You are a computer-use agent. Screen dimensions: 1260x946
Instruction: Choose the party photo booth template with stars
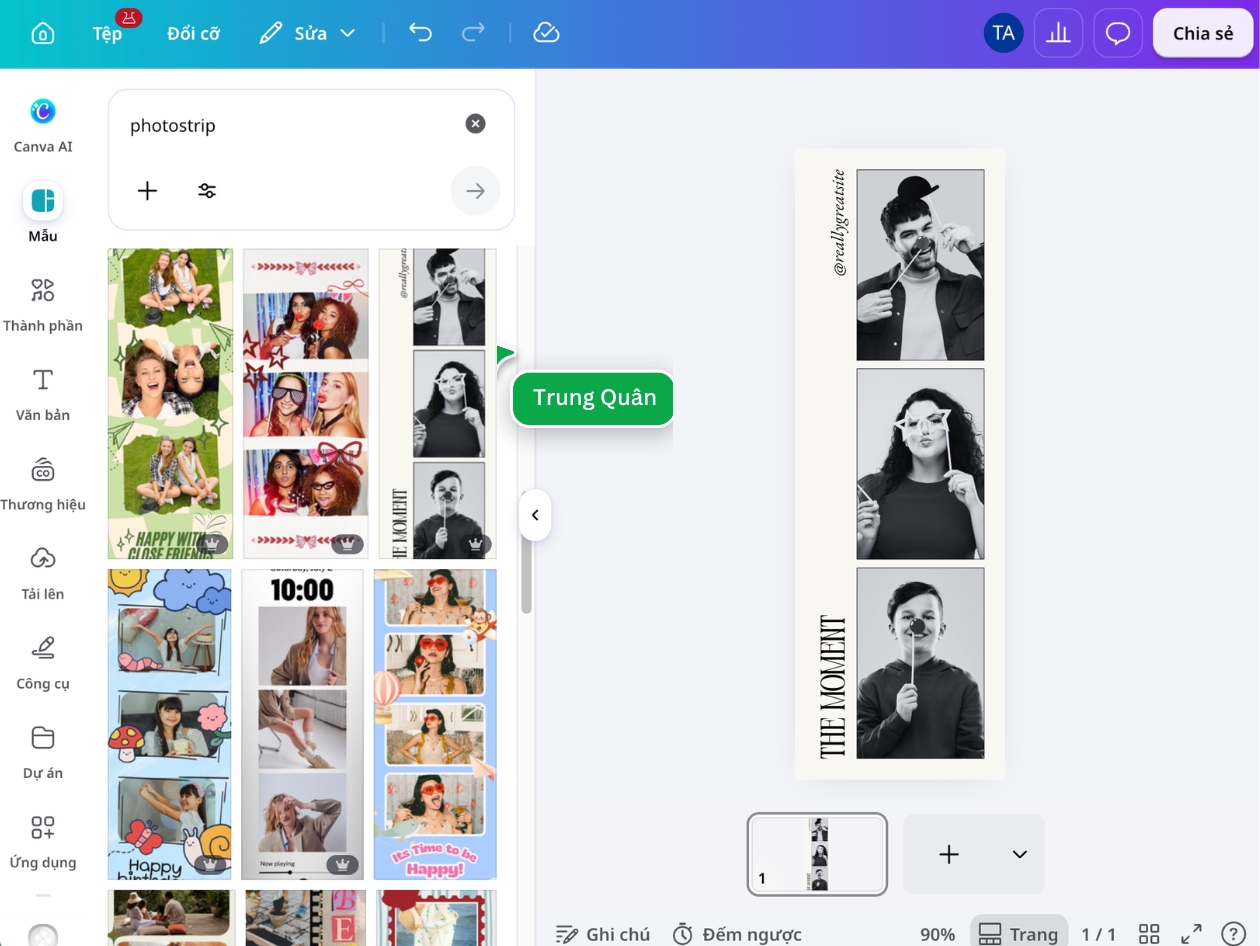(306, 403)
